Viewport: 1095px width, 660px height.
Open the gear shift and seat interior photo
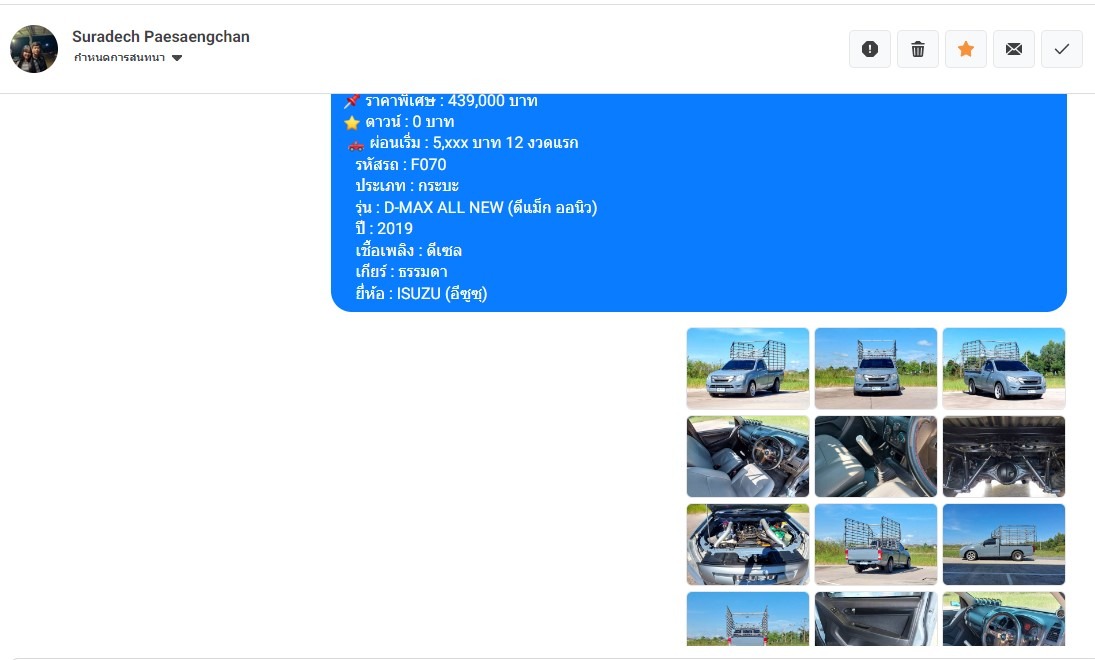(876, 456)
